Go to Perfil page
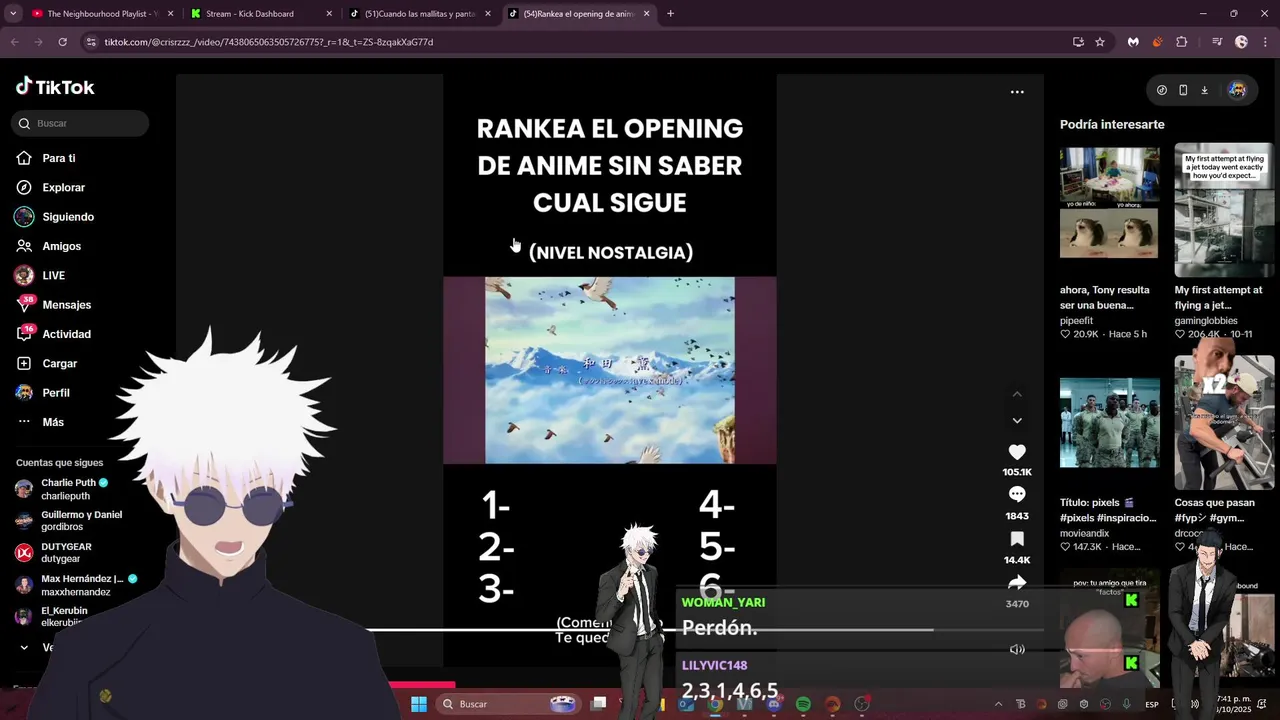 [56, 393]
